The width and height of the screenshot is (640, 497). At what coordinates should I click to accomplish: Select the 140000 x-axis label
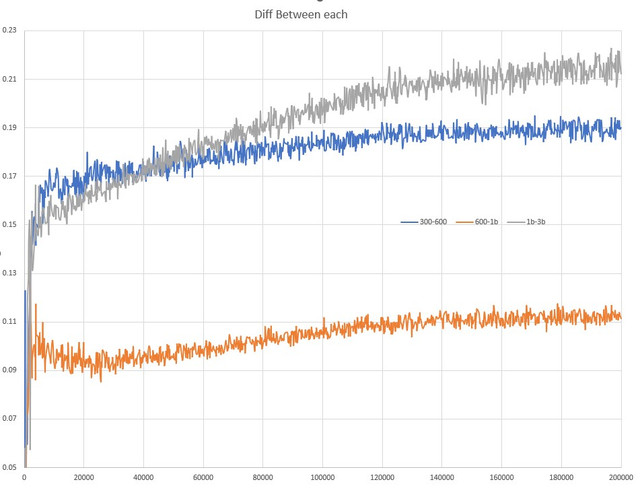(x=442, y=477)
